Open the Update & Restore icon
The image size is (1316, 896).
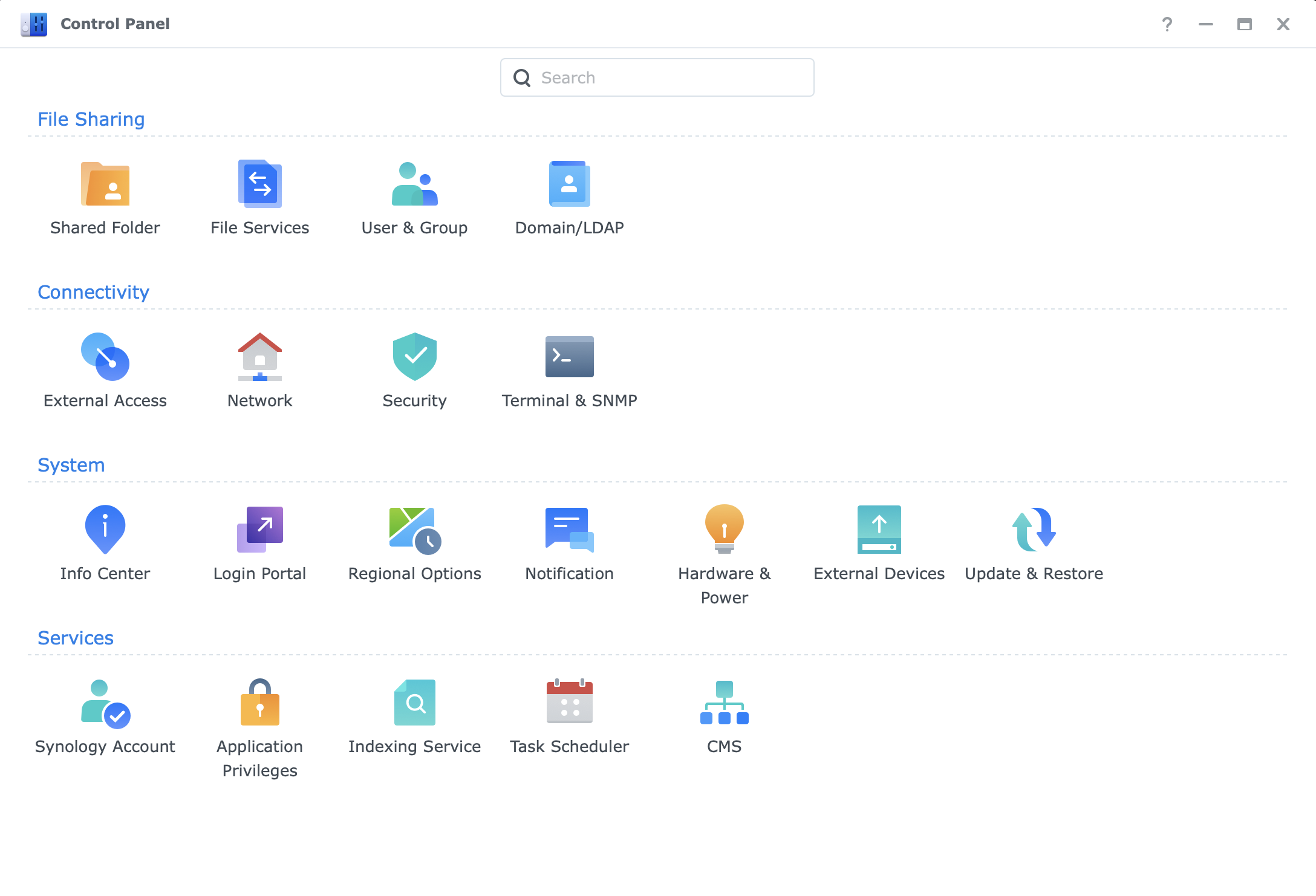point(1034,530)
